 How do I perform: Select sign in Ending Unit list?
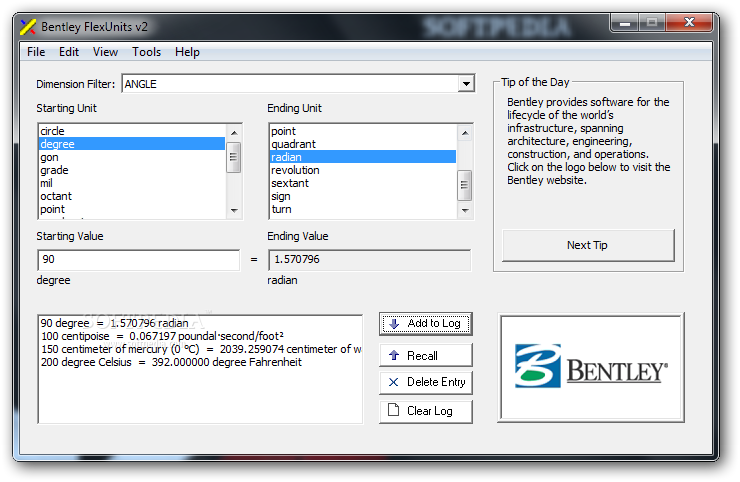coord(363,196)
